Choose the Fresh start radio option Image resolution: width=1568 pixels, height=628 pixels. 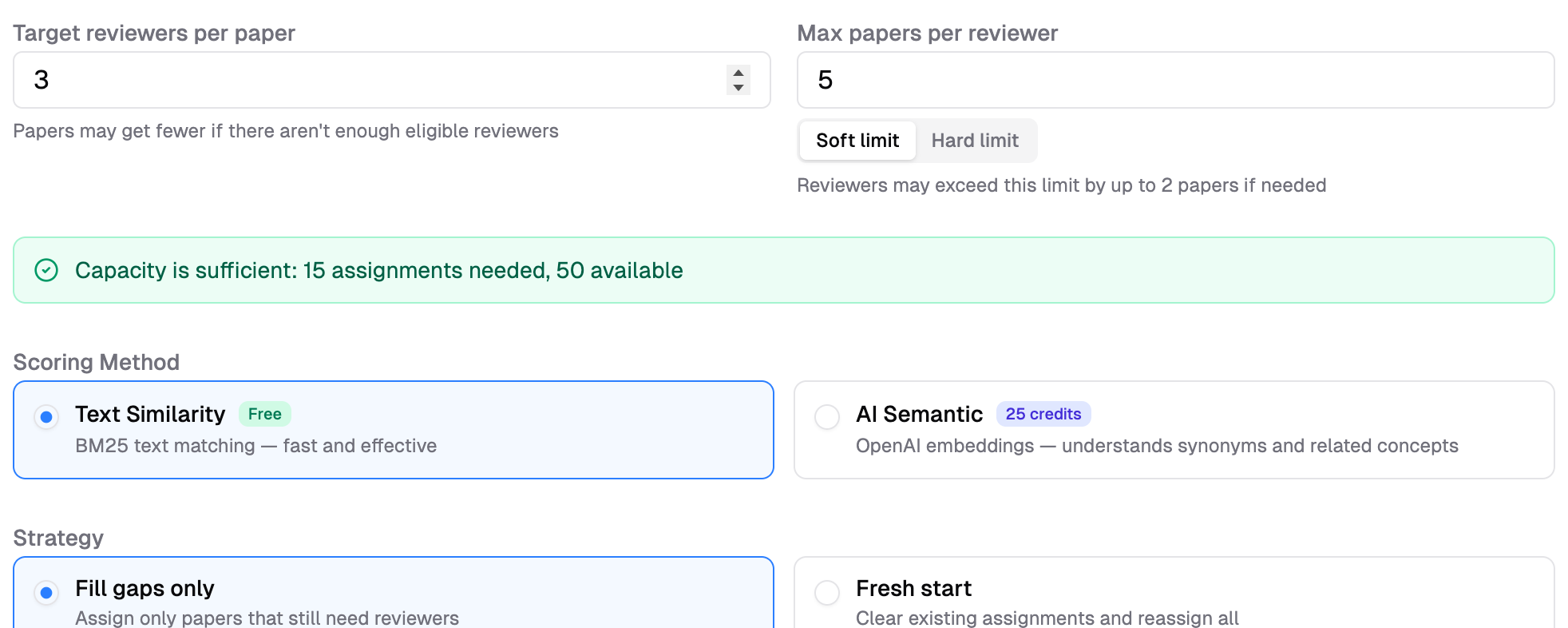[x=827, y=592]
